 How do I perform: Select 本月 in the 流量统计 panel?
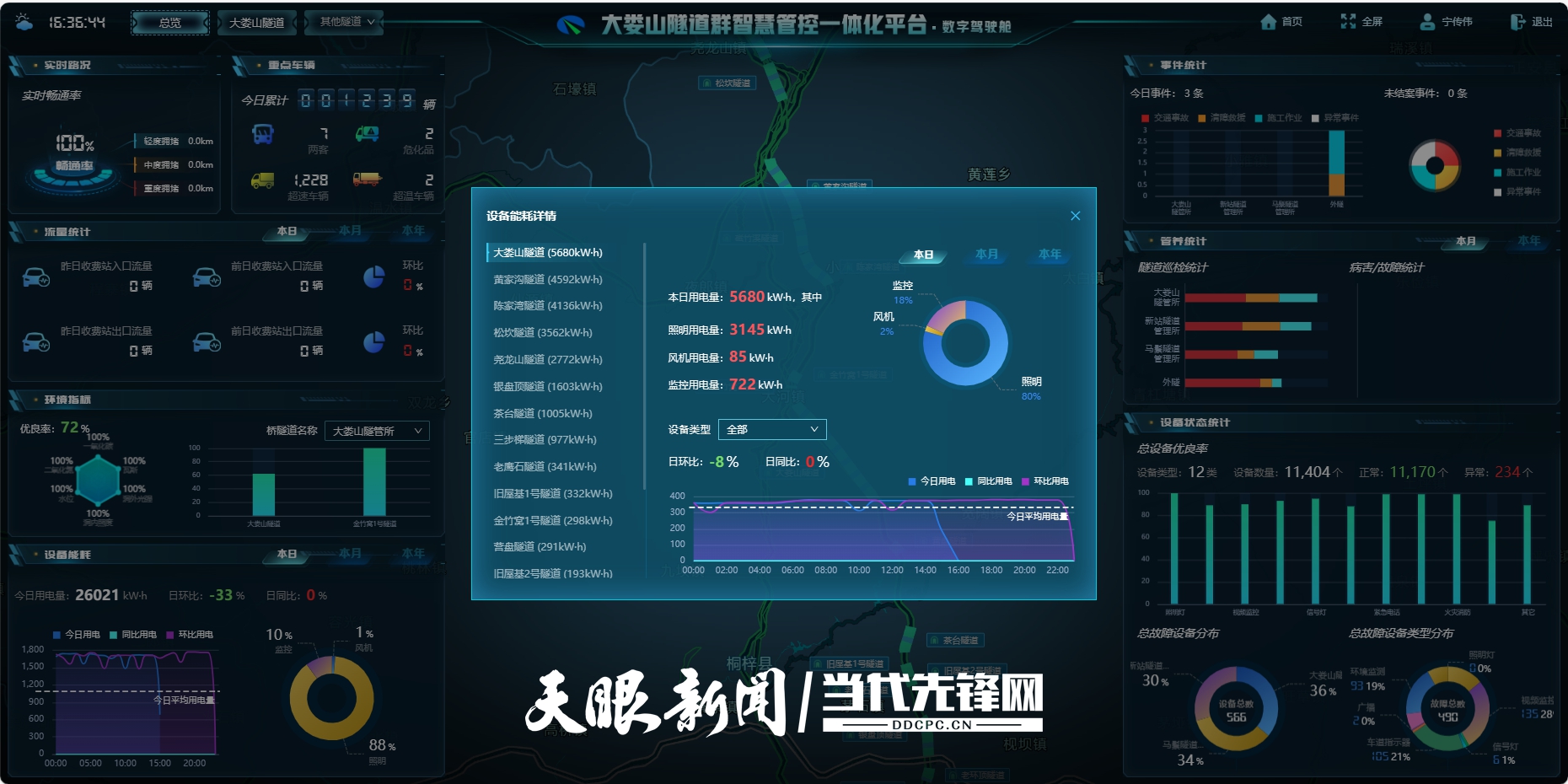[350, 231]
